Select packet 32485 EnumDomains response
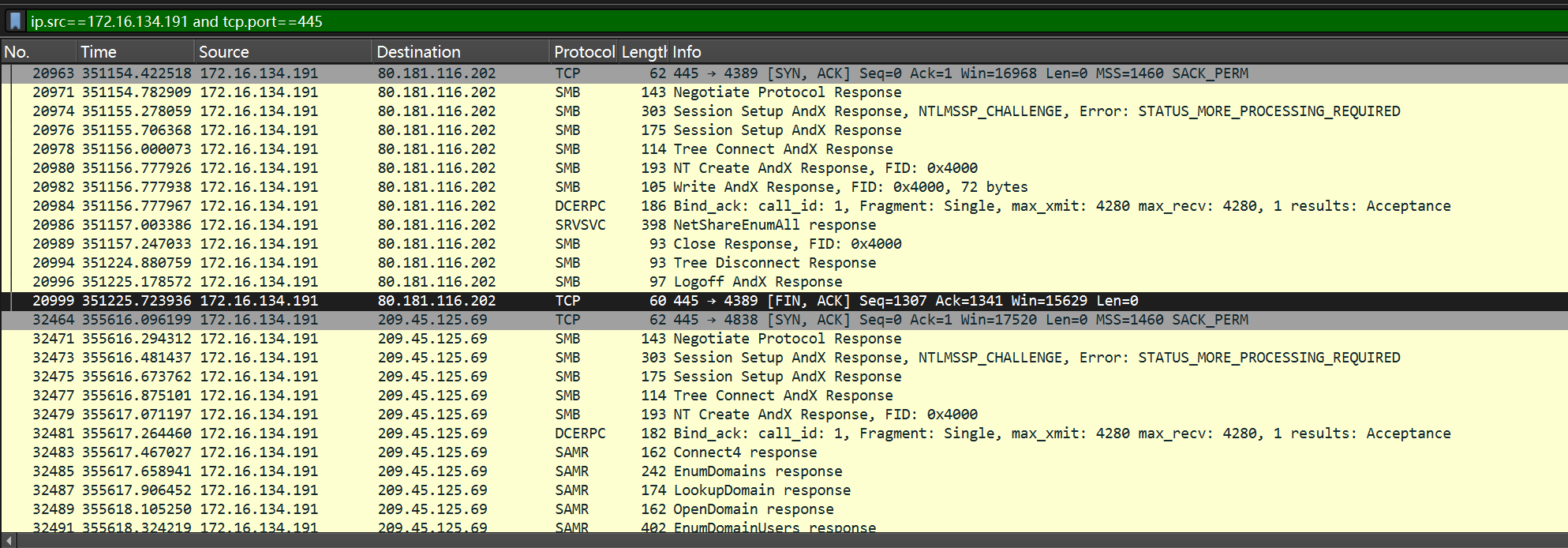The width and height of the screenshot is (1568, 548). point(784,471)
